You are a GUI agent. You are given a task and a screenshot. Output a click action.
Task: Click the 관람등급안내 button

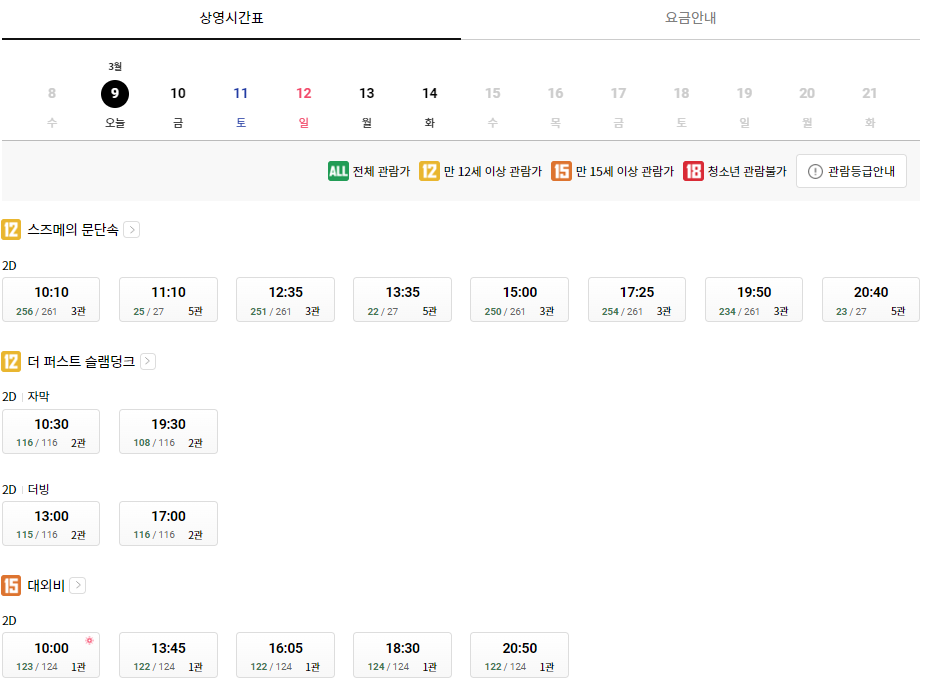tap(851, 170)
